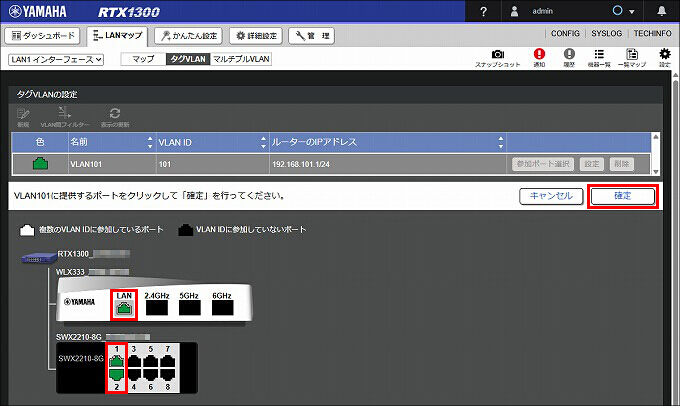Viewport: 680px width, 406px height.
Task: Click the 削除 button in VLAN101 row
Action: [621, 164]
